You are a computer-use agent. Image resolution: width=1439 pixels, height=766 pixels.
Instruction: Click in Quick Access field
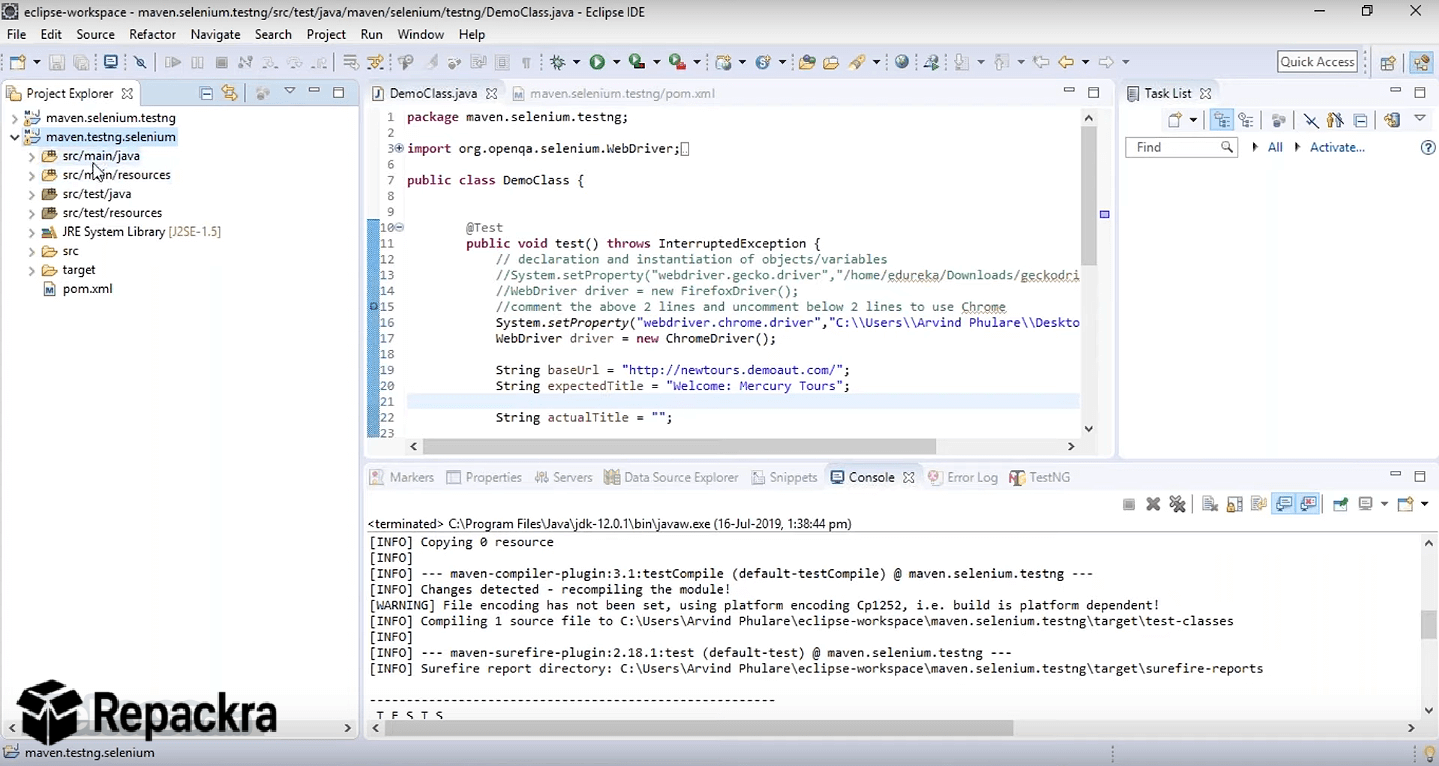(x=1317, y=62)
